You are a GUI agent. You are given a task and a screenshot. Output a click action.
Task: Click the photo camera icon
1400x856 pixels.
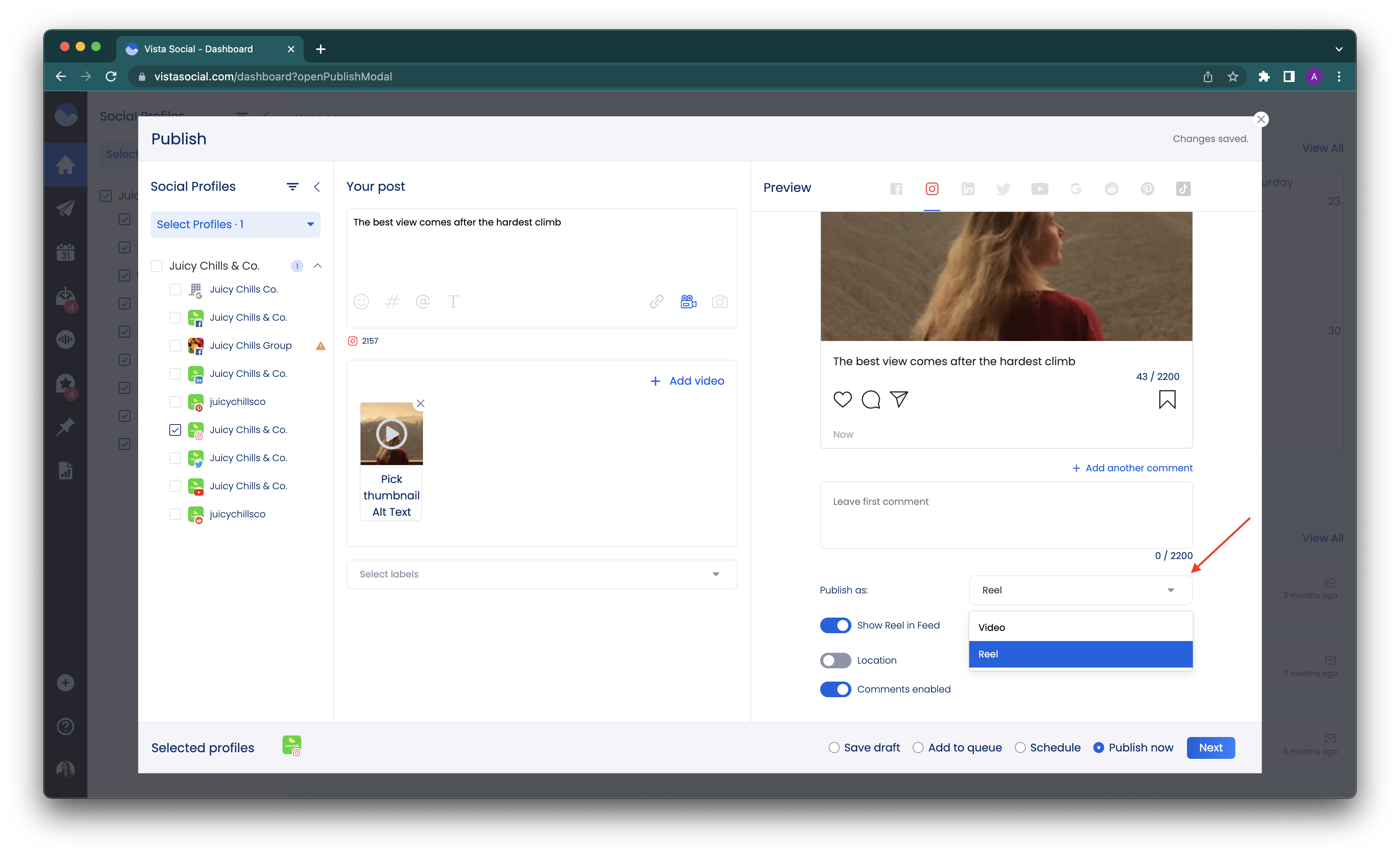[720, 302]
